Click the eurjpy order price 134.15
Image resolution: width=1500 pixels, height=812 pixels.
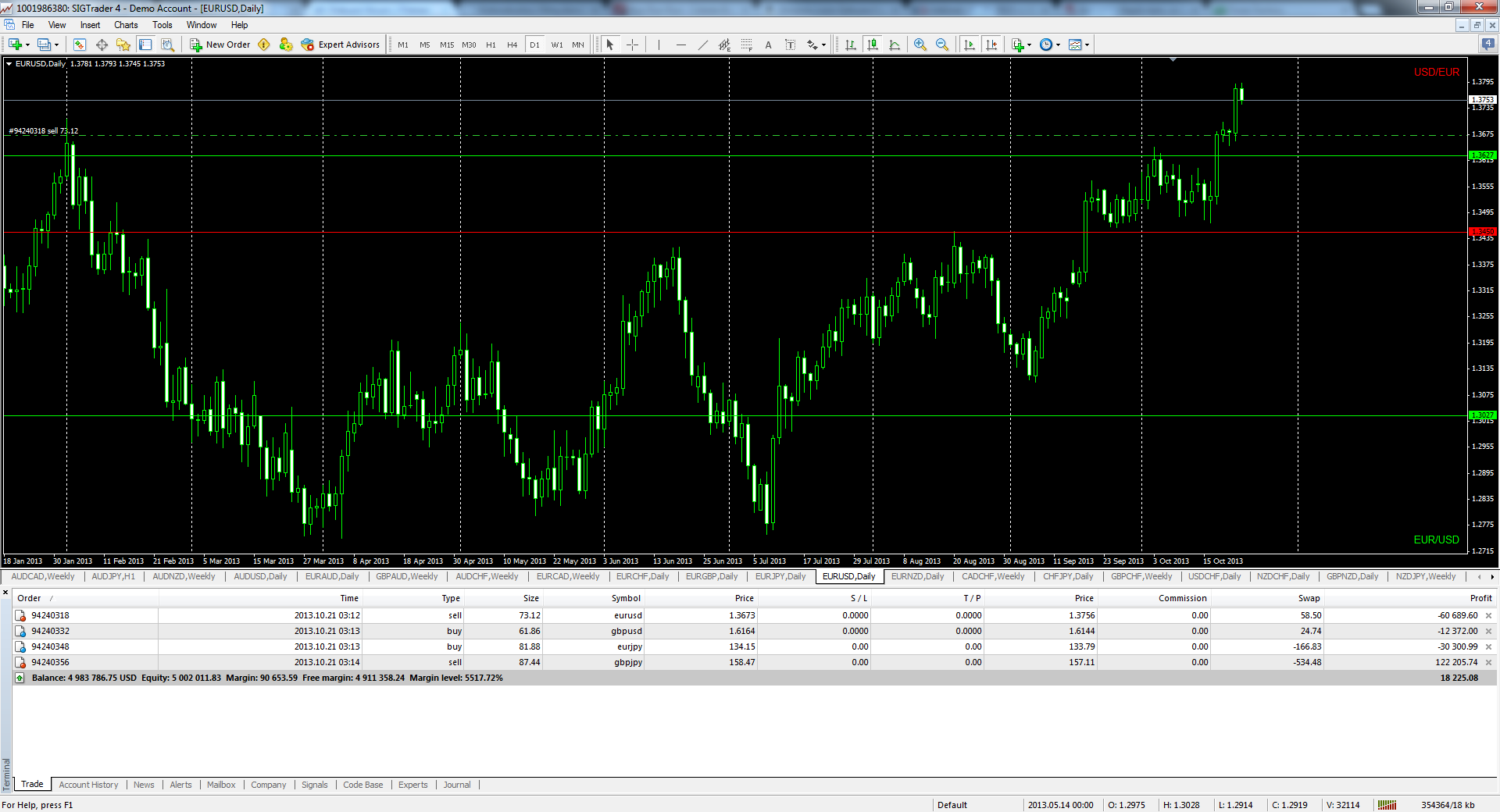pyautogui.click(x=741, y=646)
